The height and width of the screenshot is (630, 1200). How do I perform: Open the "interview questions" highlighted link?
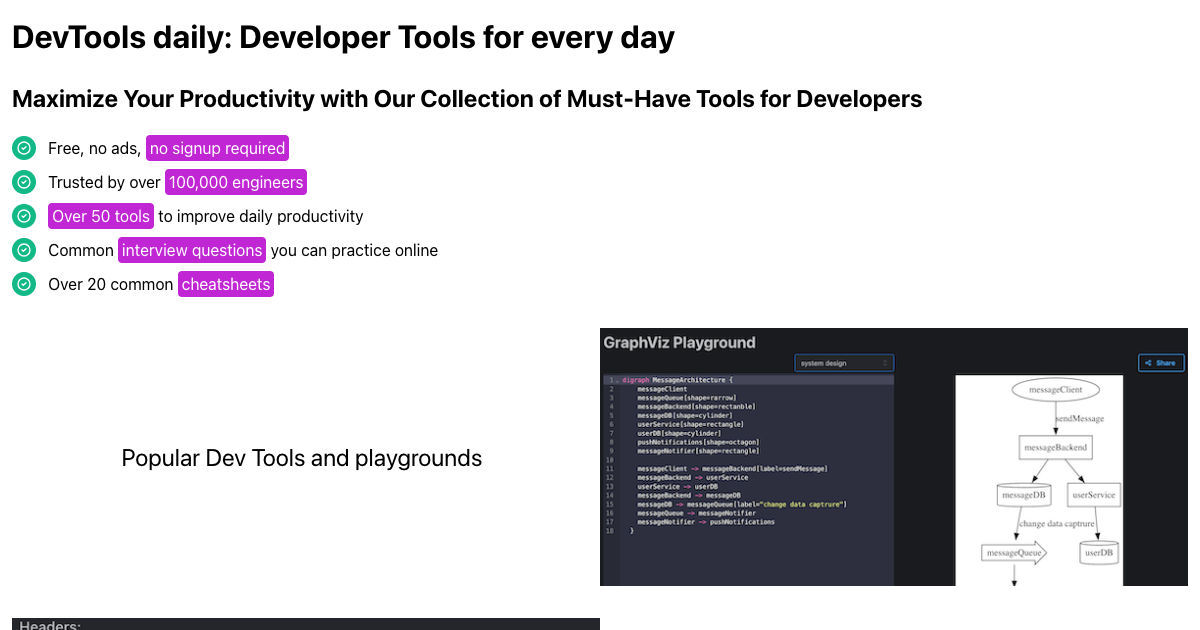click(192, 250)
